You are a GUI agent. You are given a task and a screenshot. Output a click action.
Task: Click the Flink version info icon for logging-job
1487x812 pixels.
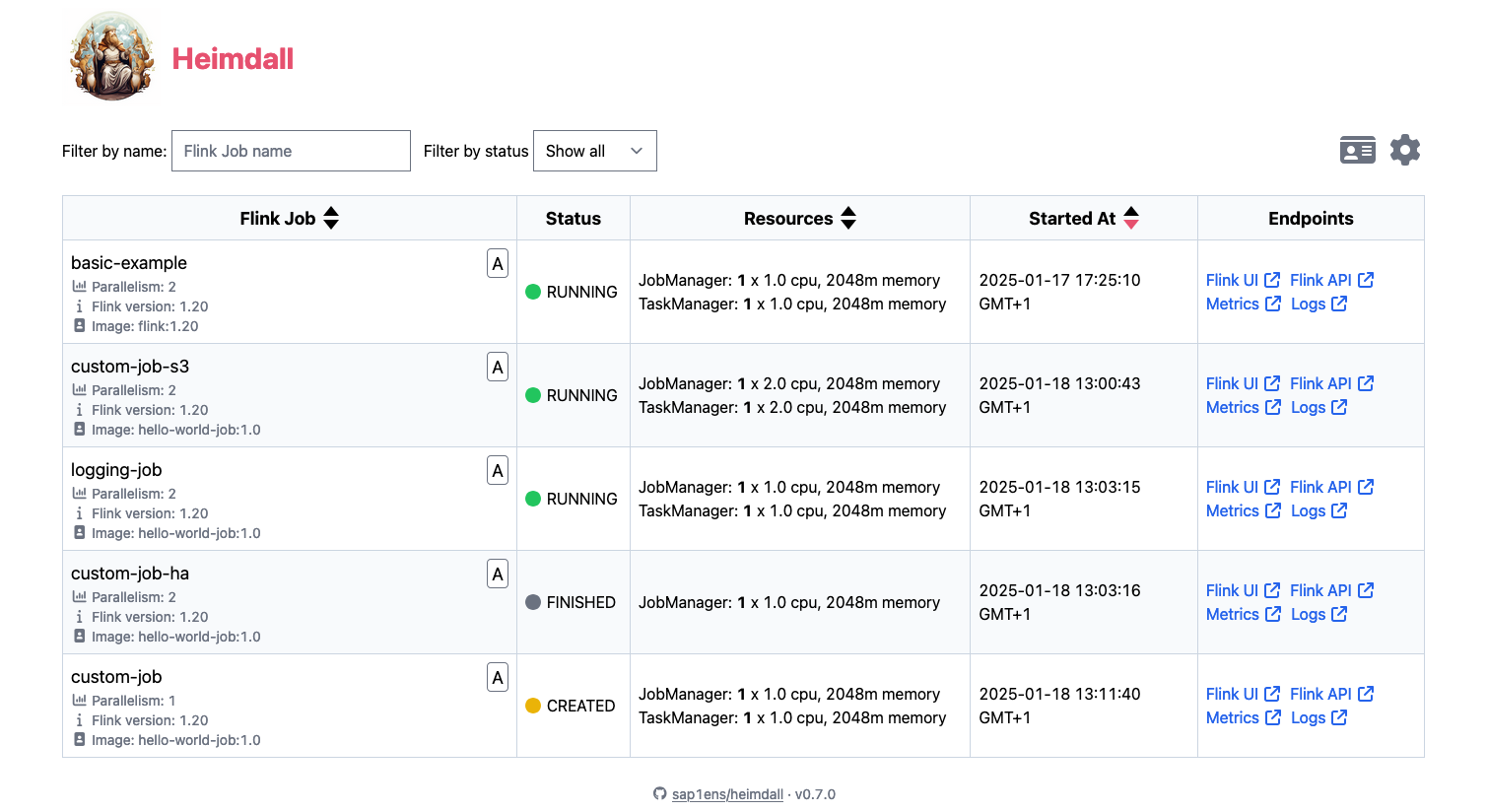(x=80, y=512)
